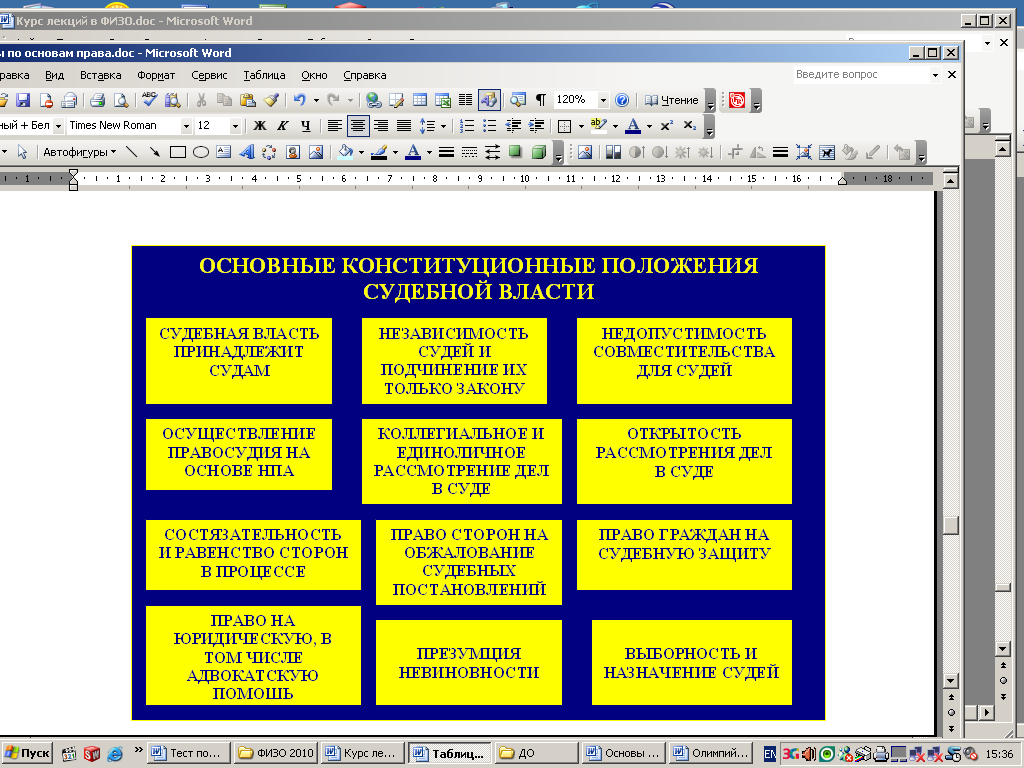Click the Paste clipboard icon
The image size is (1024, 768).
pyautogui.click(x=248, y=100)
